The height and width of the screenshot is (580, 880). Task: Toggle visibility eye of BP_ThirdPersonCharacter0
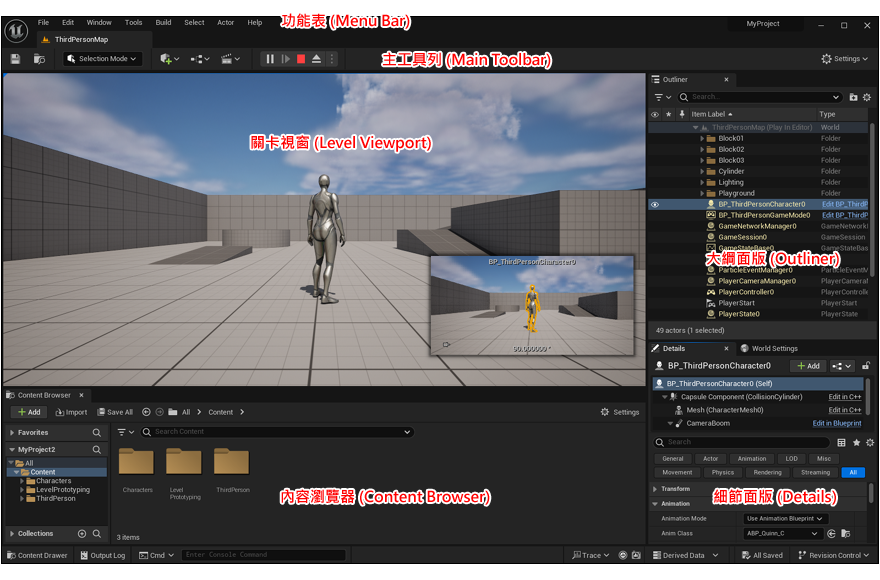654,204
